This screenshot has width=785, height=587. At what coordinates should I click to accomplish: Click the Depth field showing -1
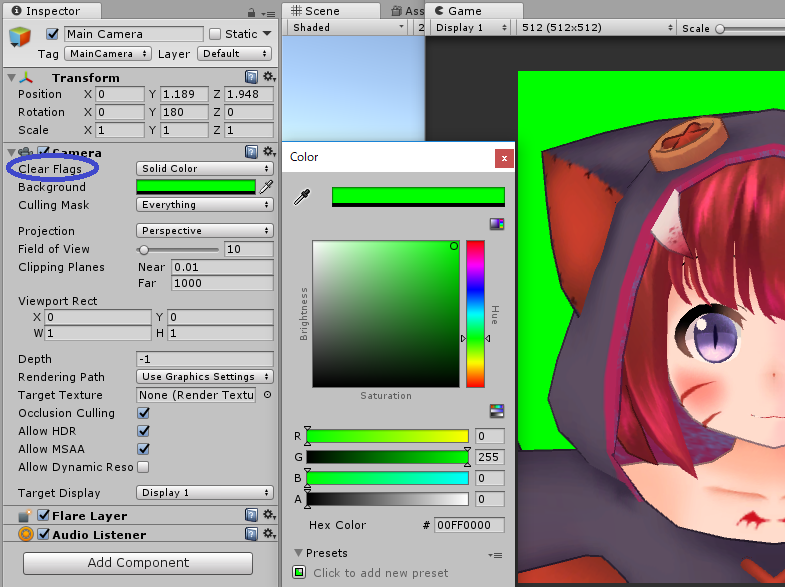[205, 359]
